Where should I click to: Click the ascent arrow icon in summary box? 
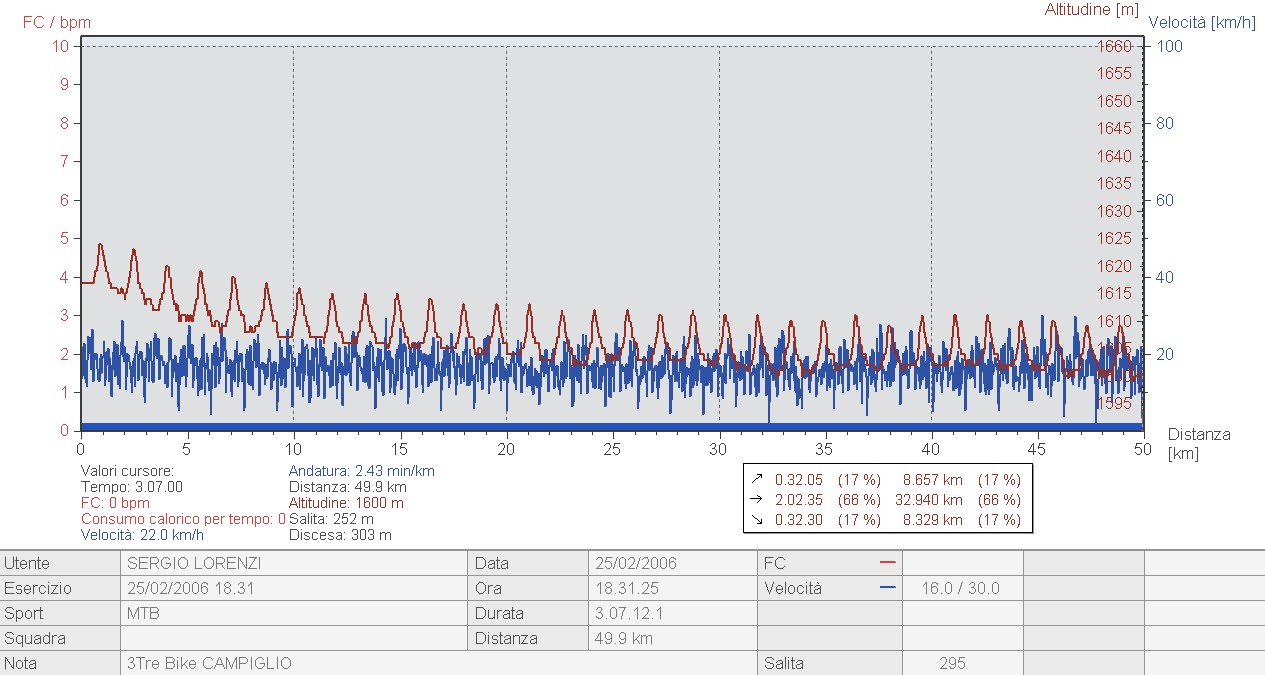point(756,480)
